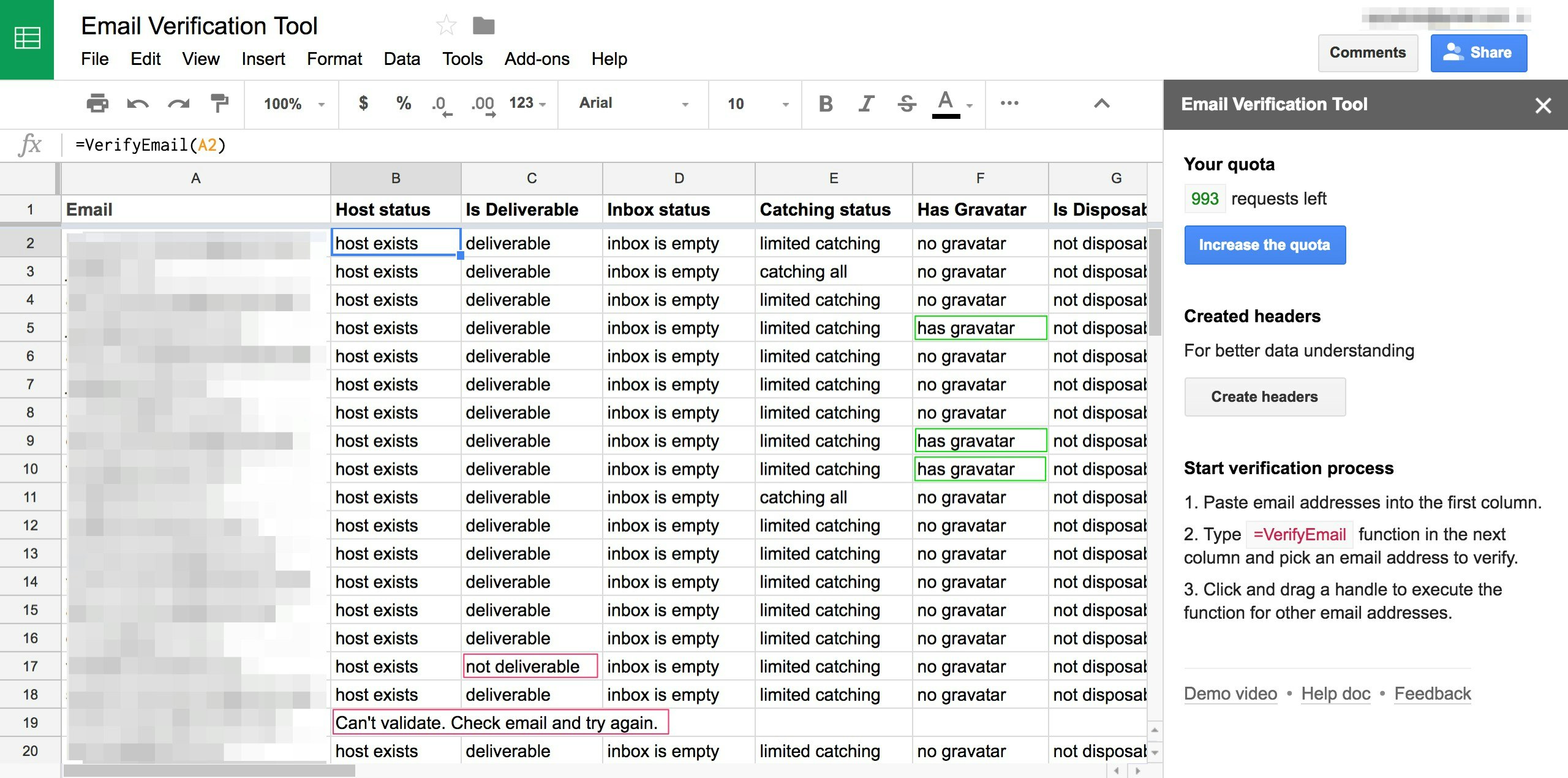Open the Help doc link
The height and width of the screenshot is (778, 1568).
(x=1336, y=693)
